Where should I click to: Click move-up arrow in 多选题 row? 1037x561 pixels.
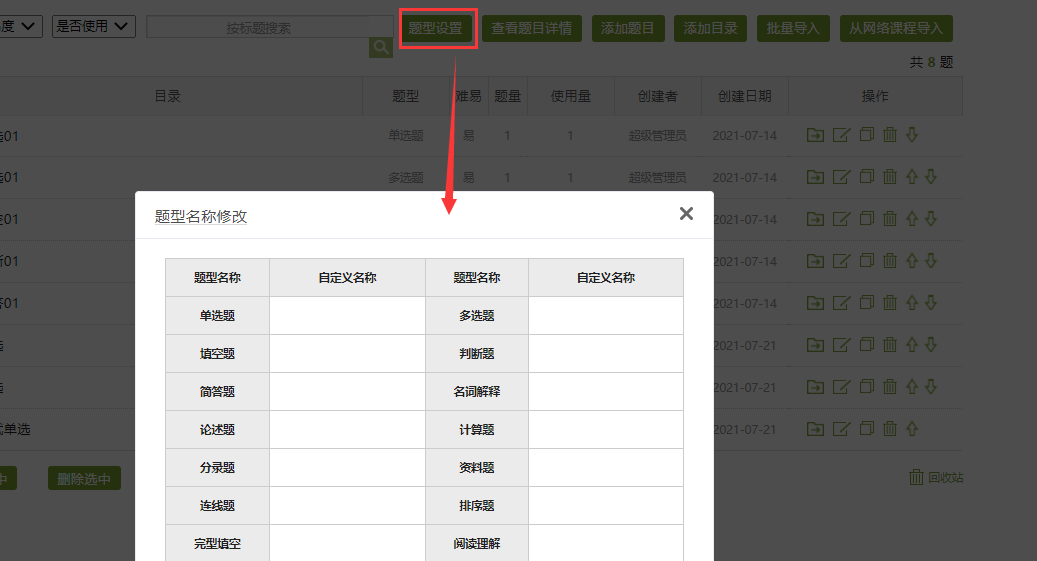pyautogui.click(x=912, y=177)
